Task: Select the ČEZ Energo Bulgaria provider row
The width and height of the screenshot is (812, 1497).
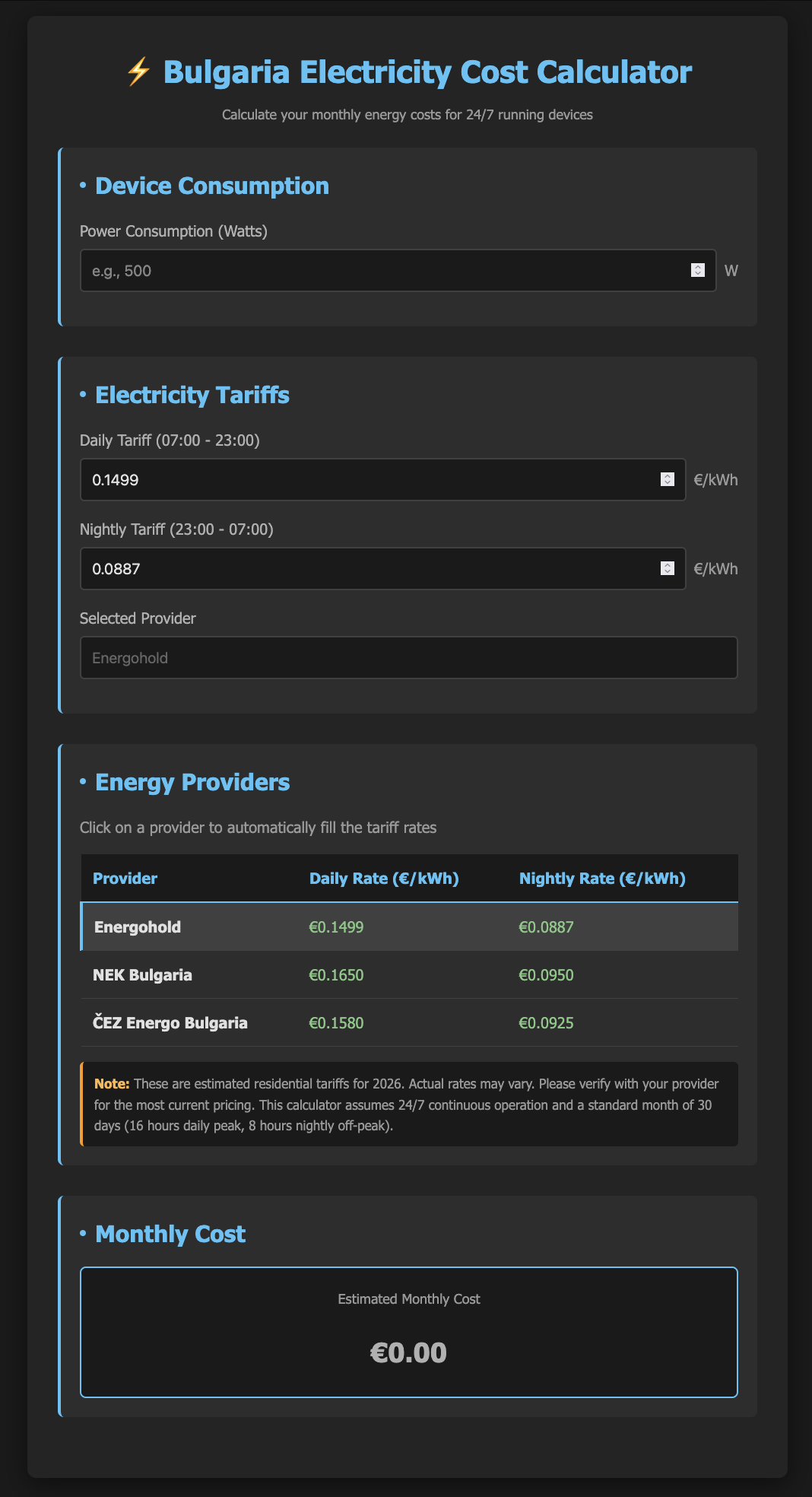Action: click(409, 1023)
